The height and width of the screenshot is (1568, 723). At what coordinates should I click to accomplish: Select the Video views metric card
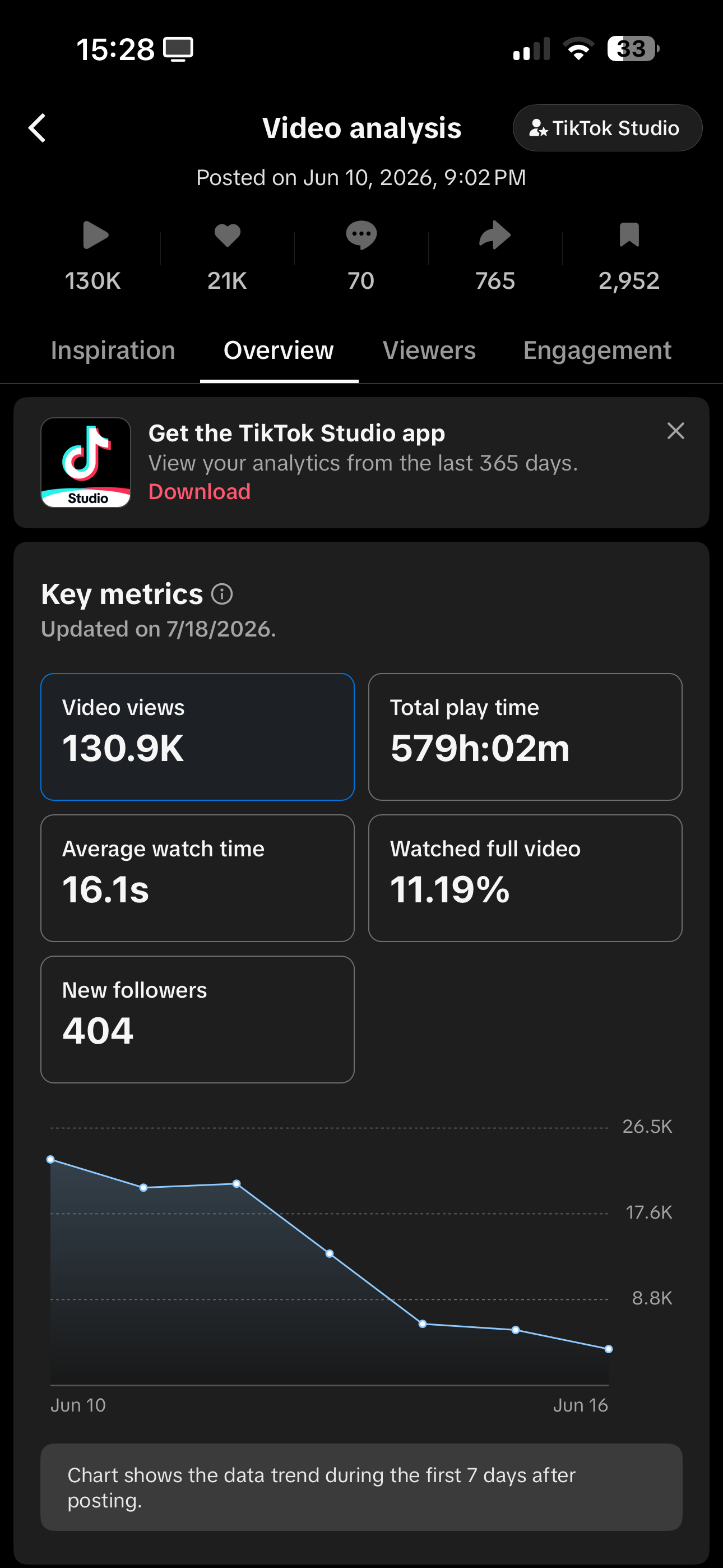pos(197,736)
